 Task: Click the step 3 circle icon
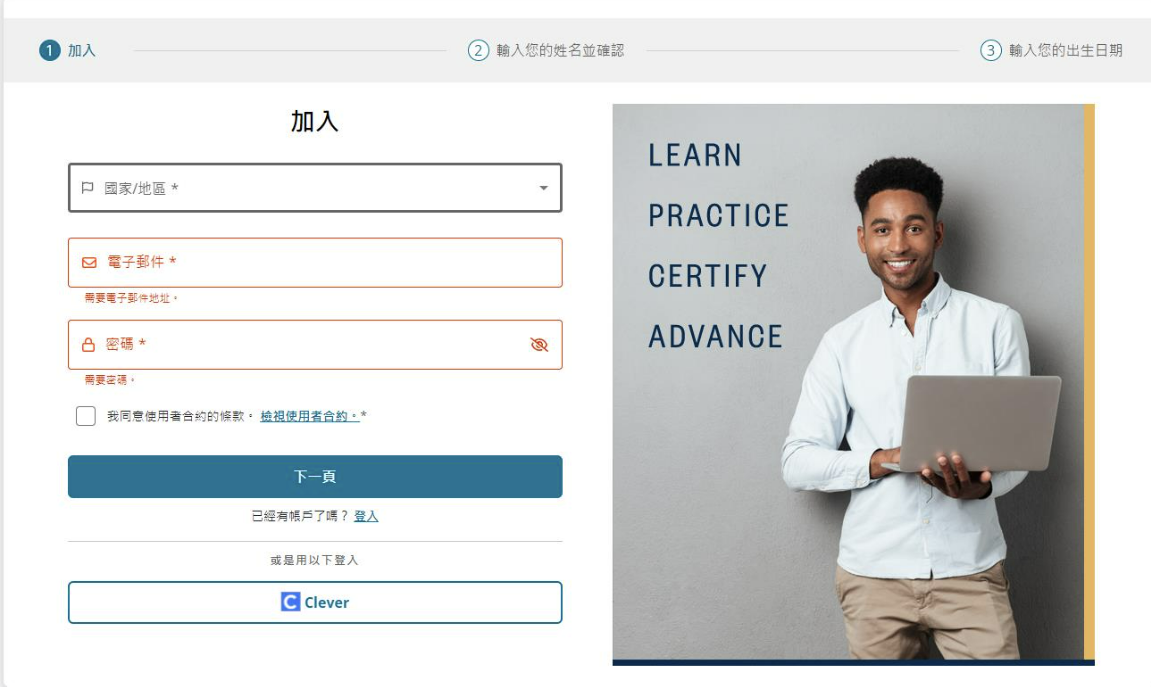click(x=990, y=51)
